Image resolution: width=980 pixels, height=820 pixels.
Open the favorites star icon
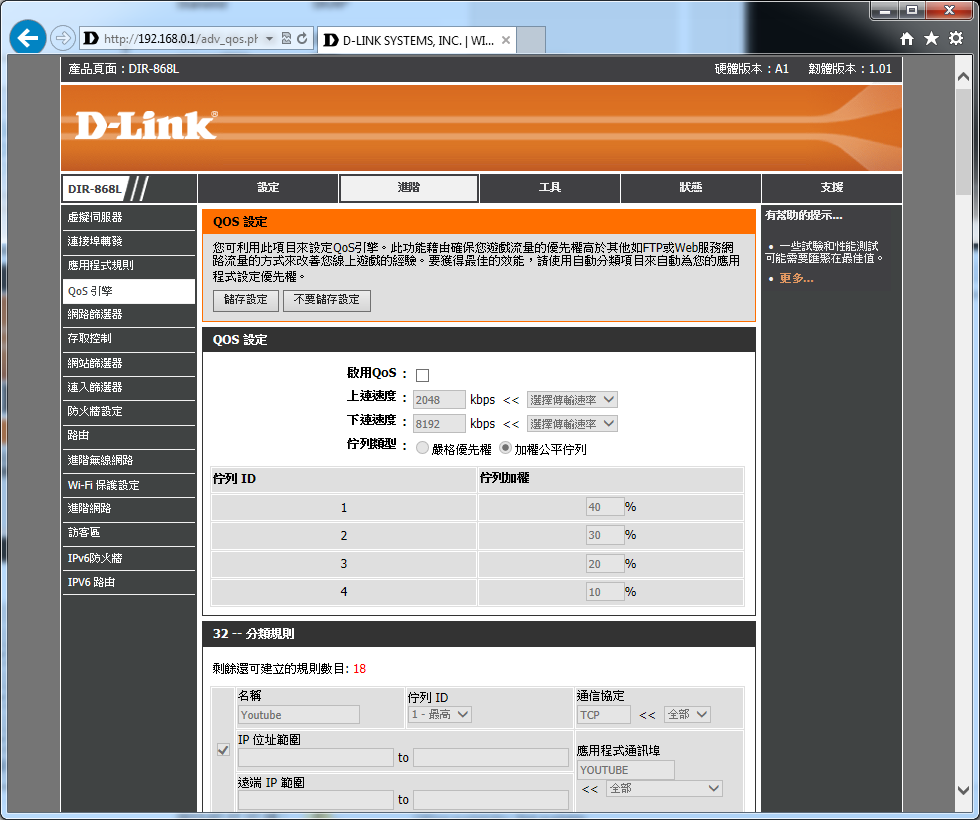point(931,39)
